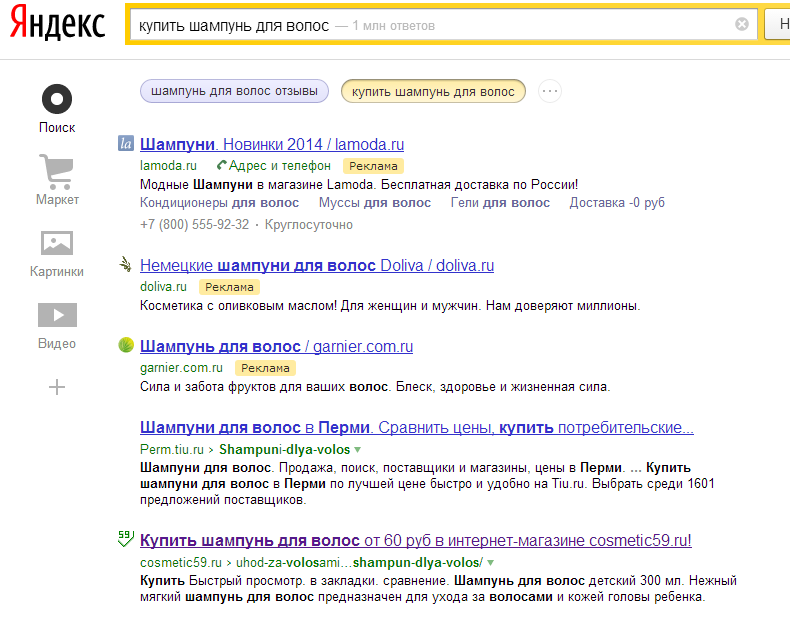Click the cosmetic59 favicon
Image resolution: width=790 pixels, height=619 pixels.
point(125,538)
